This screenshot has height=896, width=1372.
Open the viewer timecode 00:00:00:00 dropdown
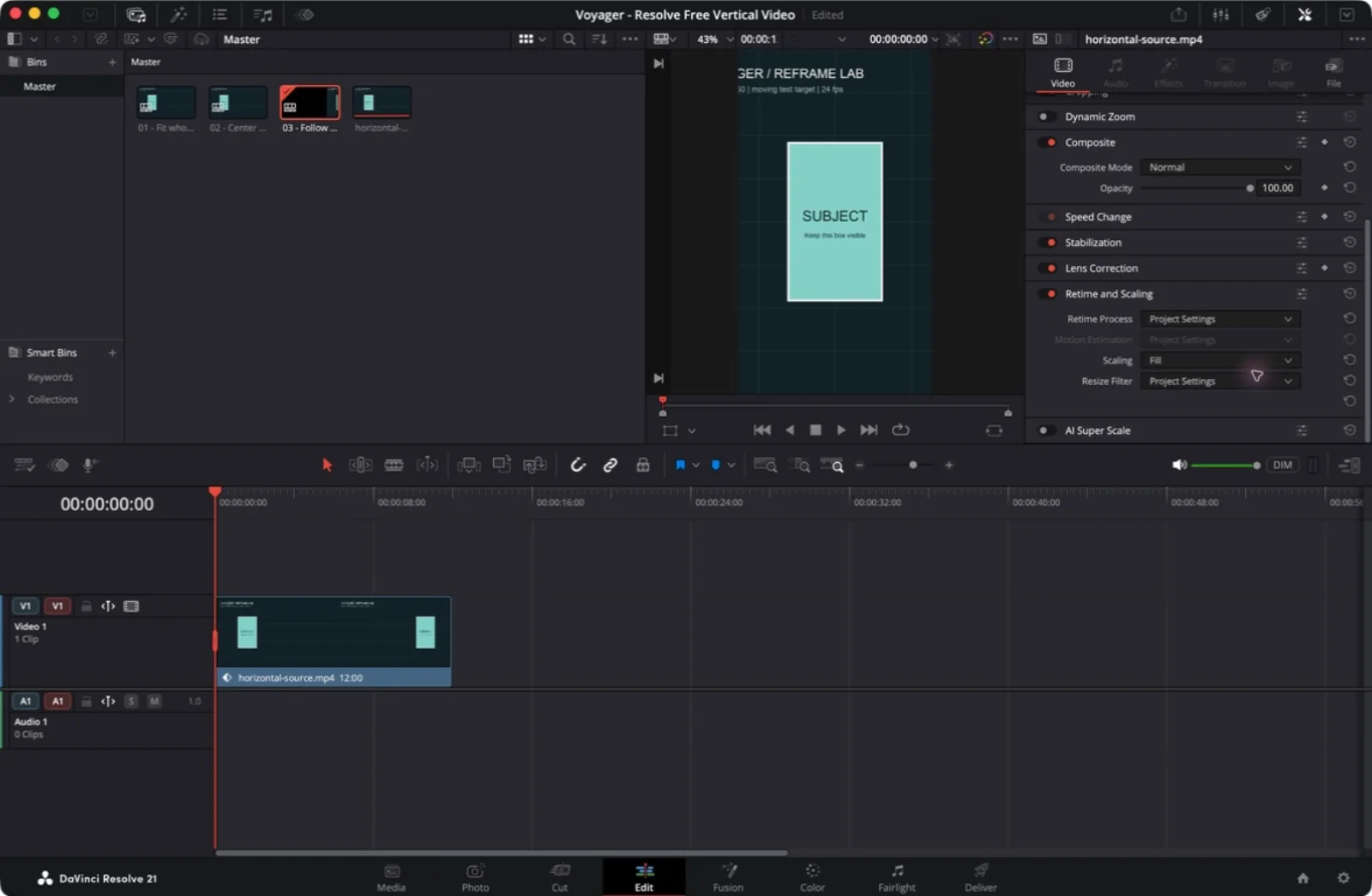[x=904, y=39]
